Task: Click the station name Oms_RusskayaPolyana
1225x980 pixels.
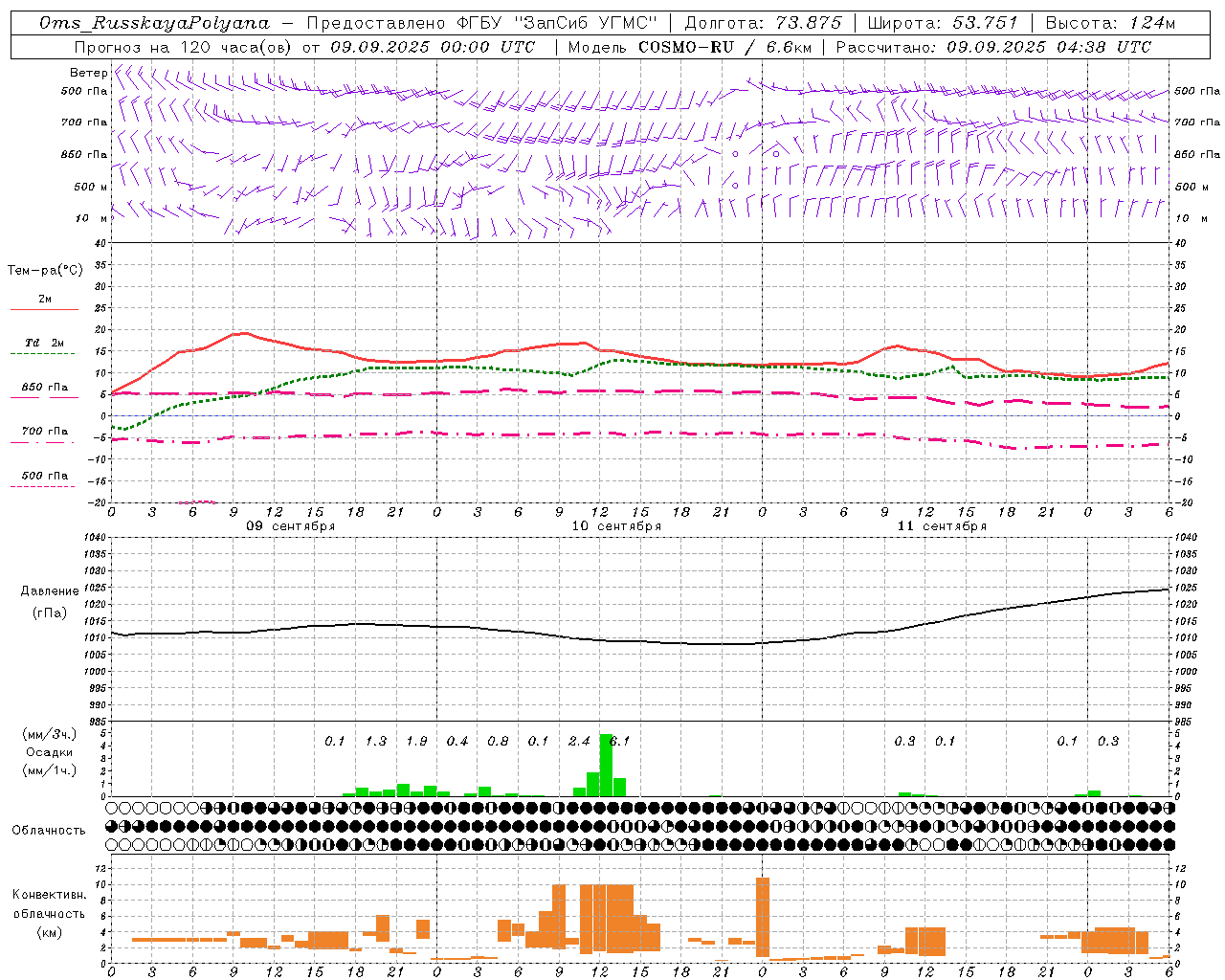Action: click(155, 23)
